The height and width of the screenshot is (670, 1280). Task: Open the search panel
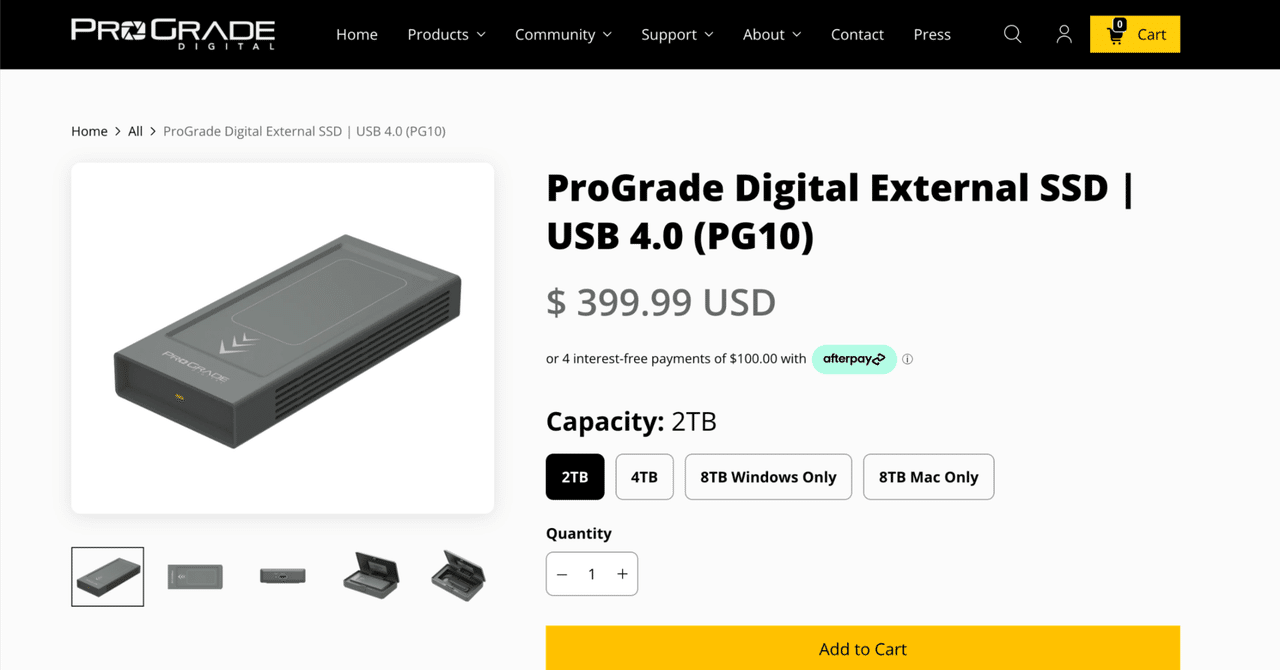[1012, 34]
